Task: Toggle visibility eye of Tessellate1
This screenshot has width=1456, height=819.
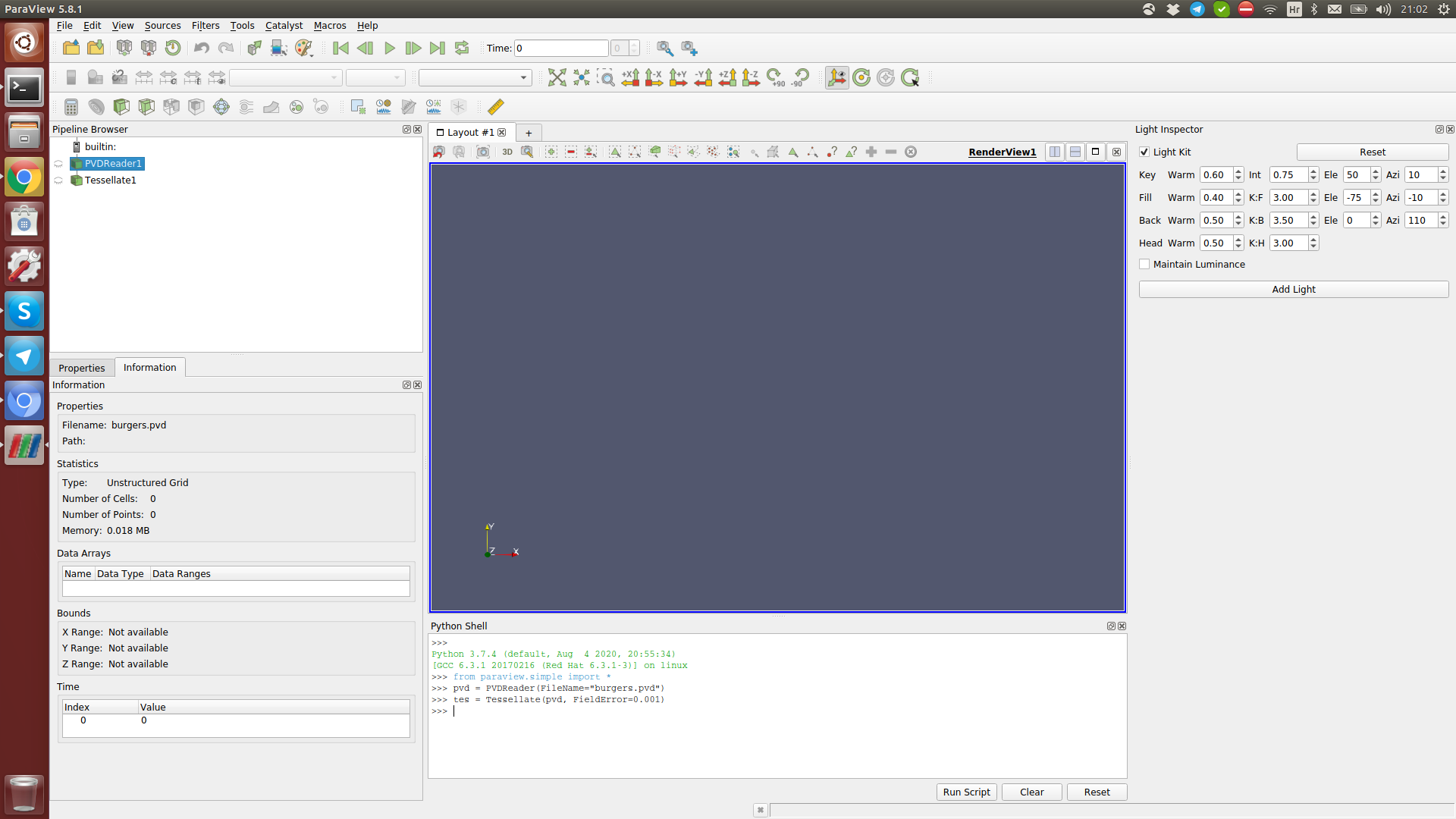Action: click(x=58, y=180)
